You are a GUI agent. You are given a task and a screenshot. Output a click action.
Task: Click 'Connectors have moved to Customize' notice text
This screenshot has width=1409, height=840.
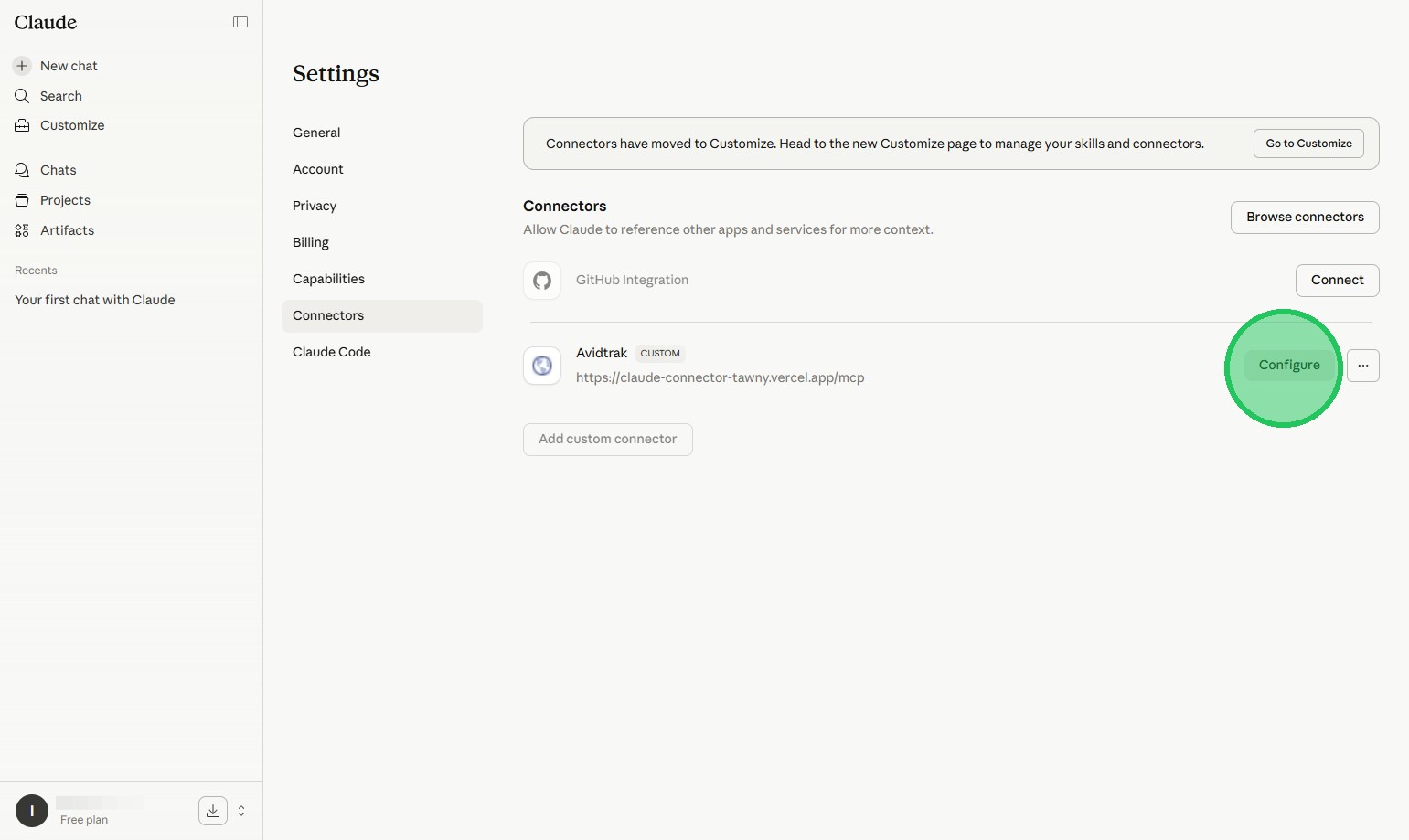click(x=875, y=144)
